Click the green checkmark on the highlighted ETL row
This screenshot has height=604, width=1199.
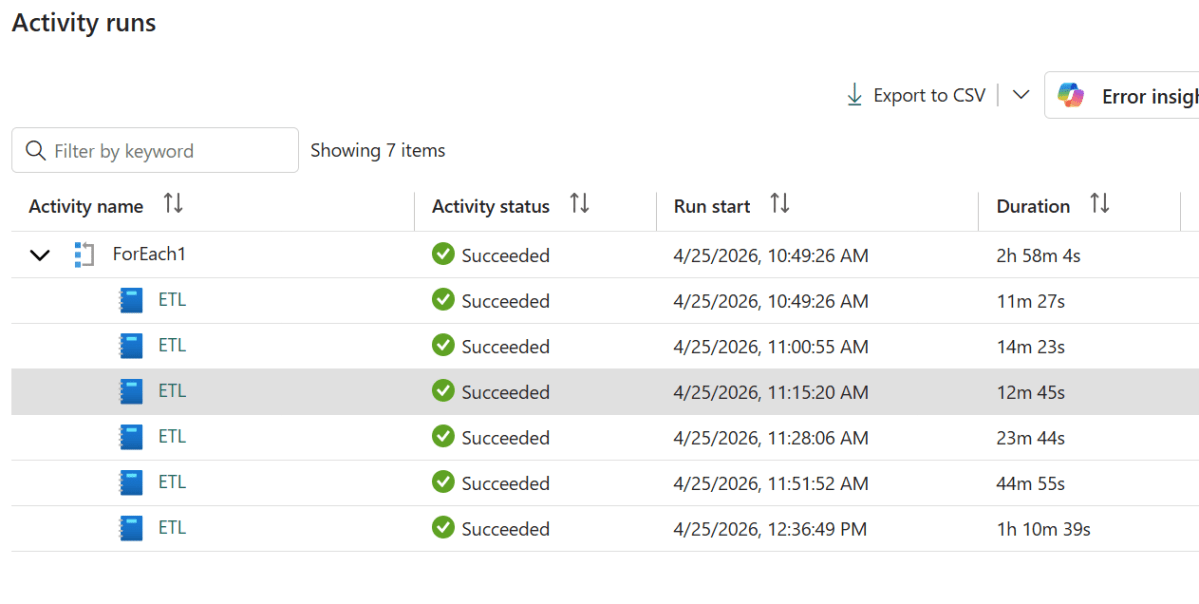click(442, 391)
